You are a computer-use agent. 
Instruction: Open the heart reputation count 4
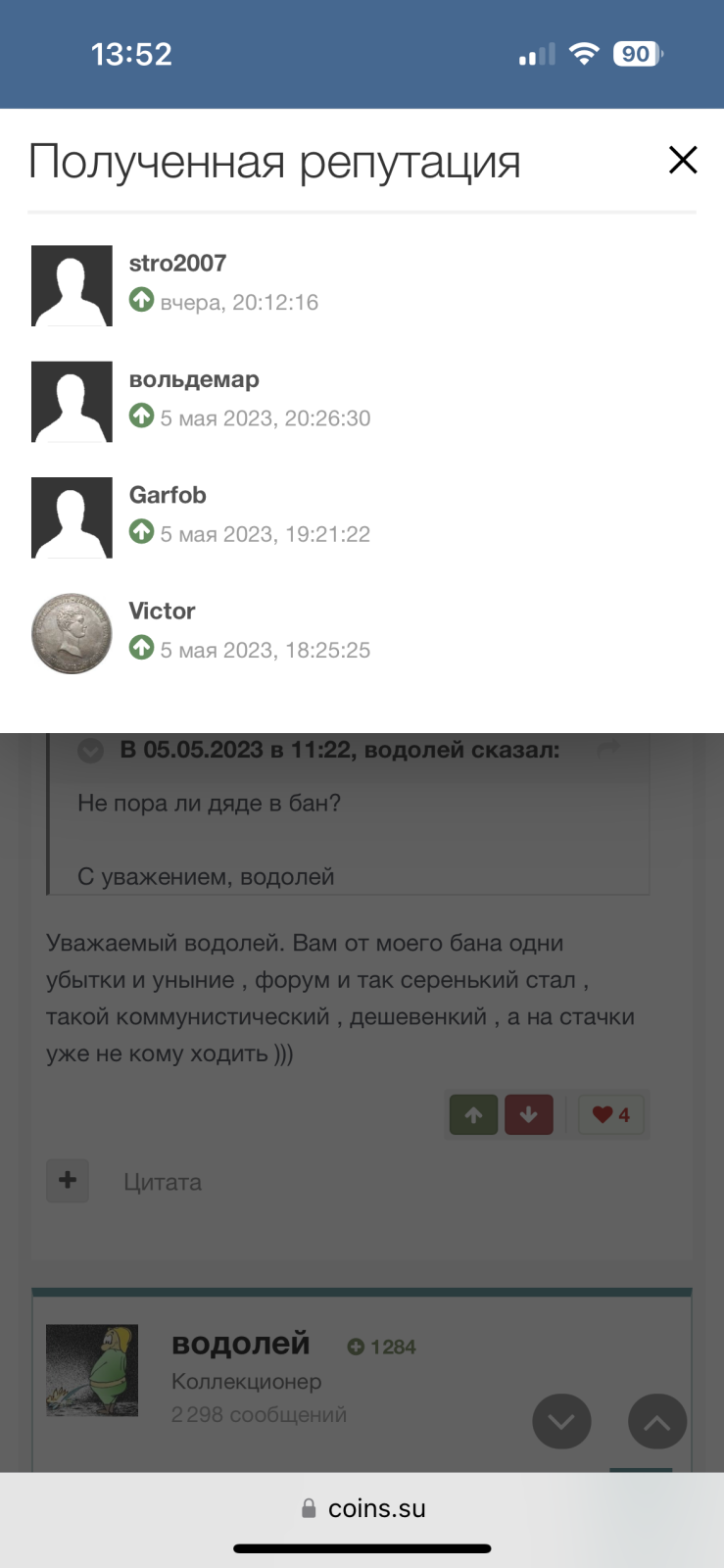pyautogui.click(x=611, y=1114)
